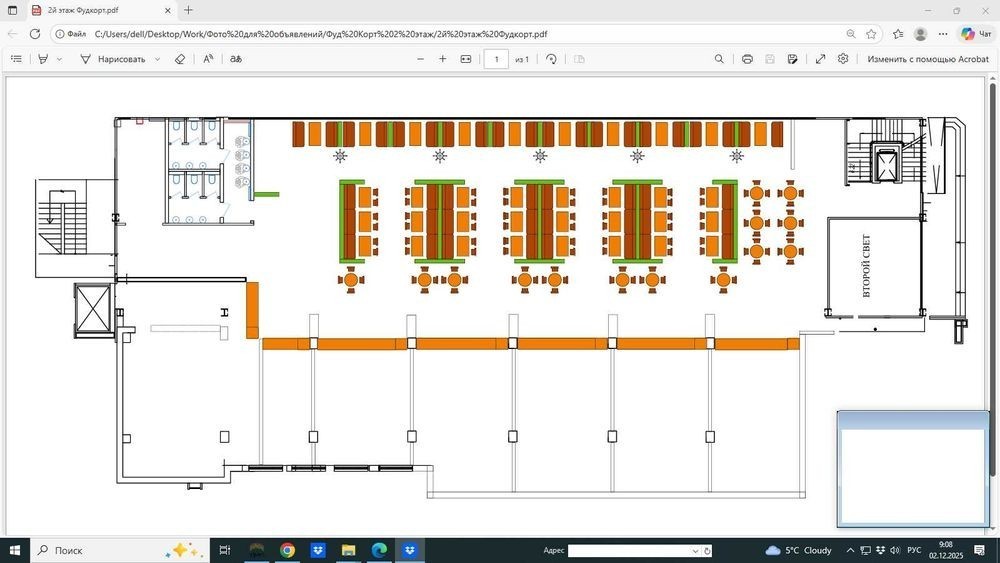Image resolution: width=1000 pixels, height=563 pixels.
Task: Expand highlighter color dropdown arrow
Action: (59, 59)
